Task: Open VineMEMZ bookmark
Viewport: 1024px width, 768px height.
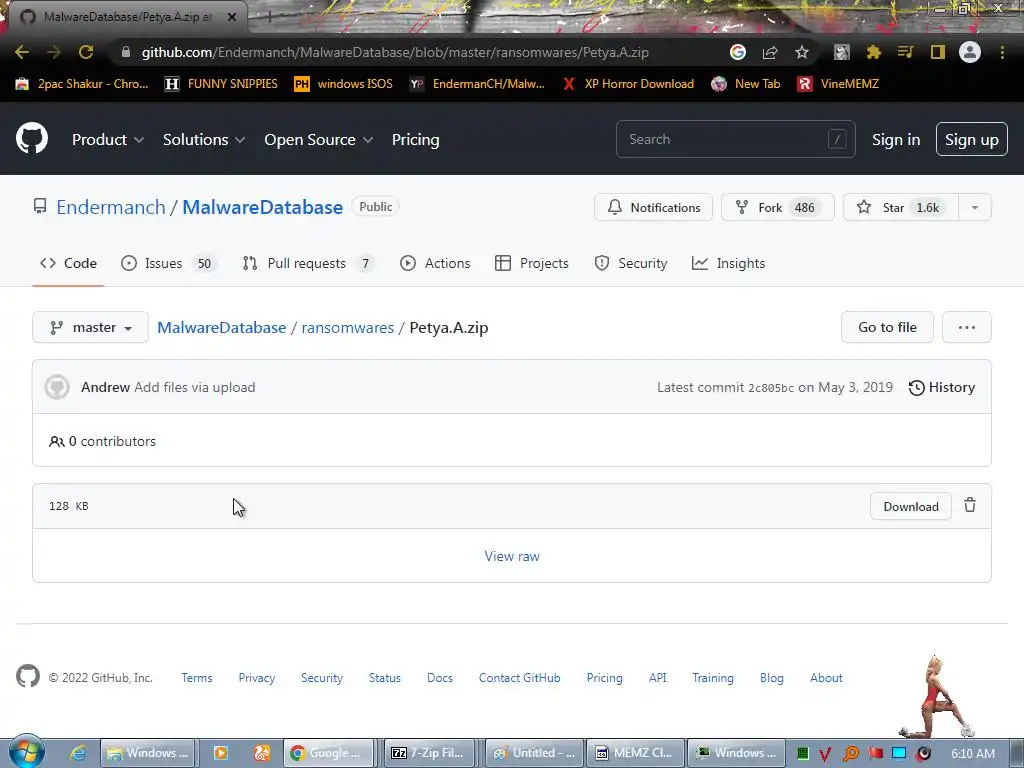Action: (839, 84)
